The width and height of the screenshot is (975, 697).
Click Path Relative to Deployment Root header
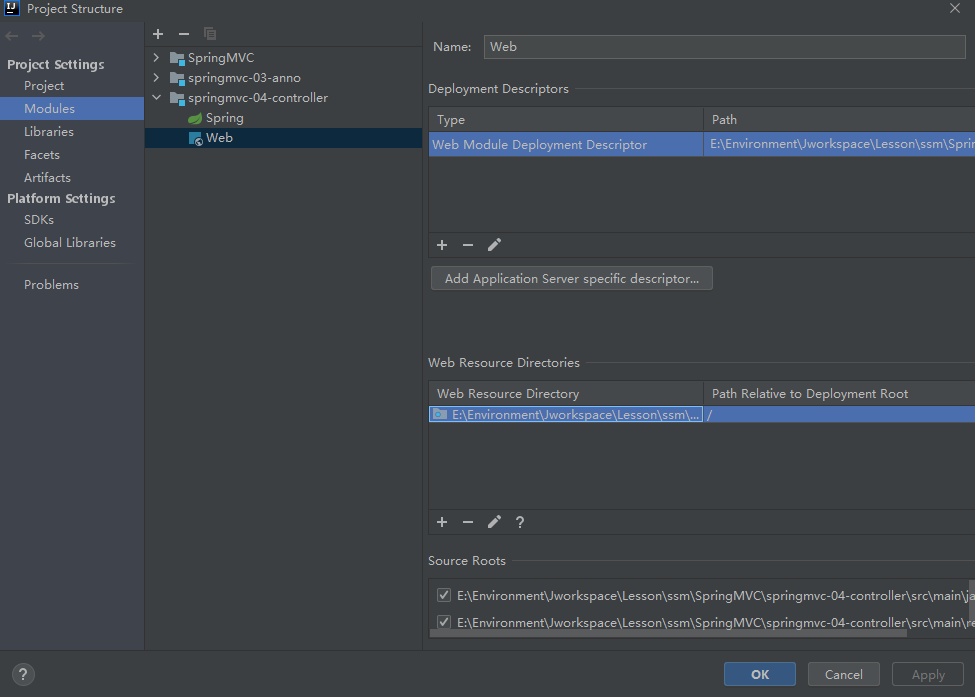(x=839, y=394)
